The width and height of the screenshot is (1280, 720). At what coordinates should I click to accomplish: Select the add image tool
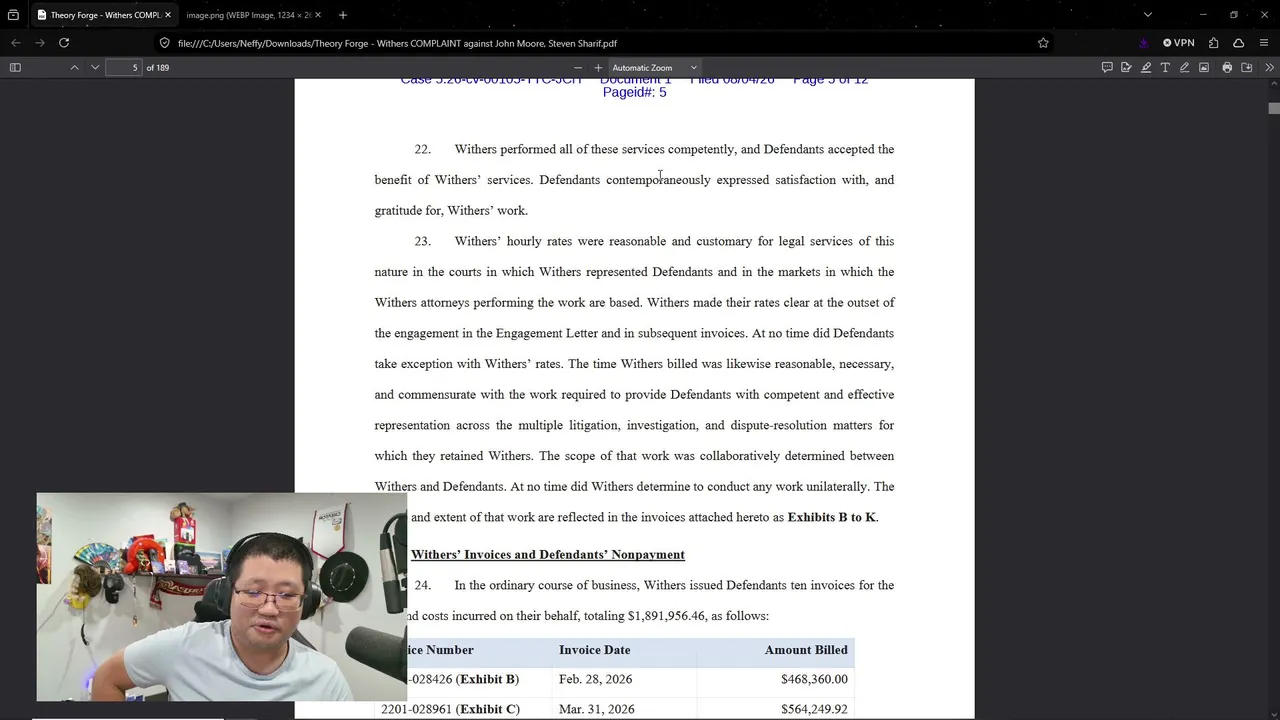(1204, 67)
